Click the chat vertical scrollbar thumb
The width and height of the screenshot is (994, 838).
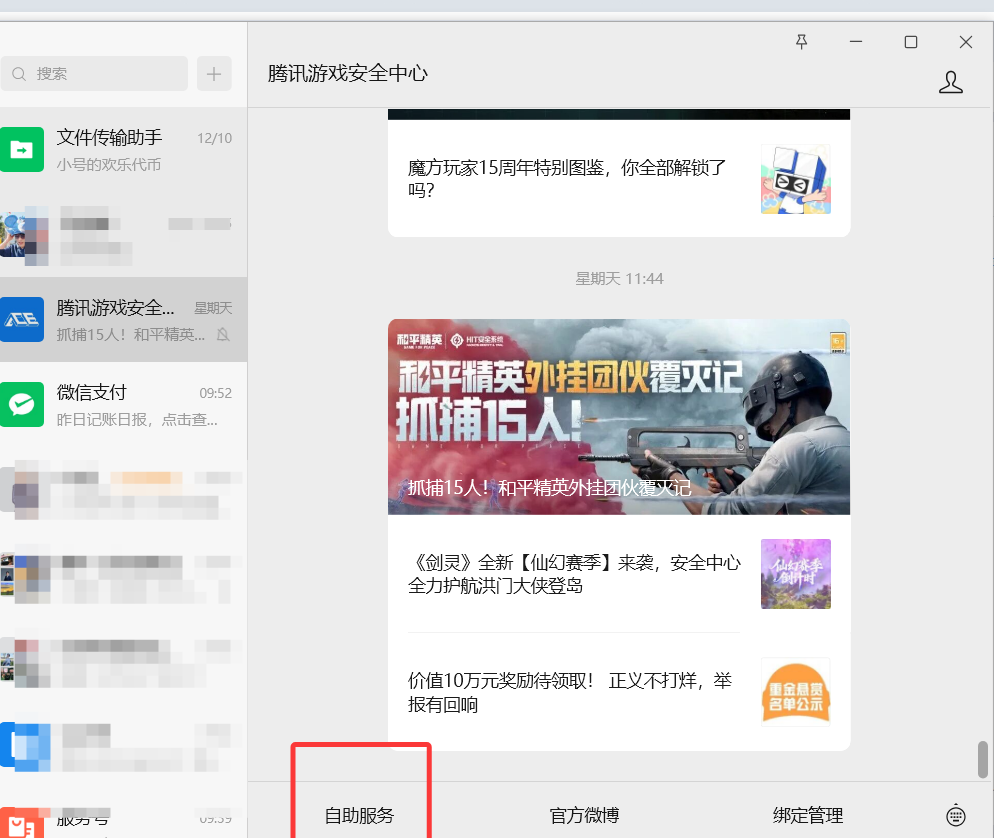click(x=982, y=759)
